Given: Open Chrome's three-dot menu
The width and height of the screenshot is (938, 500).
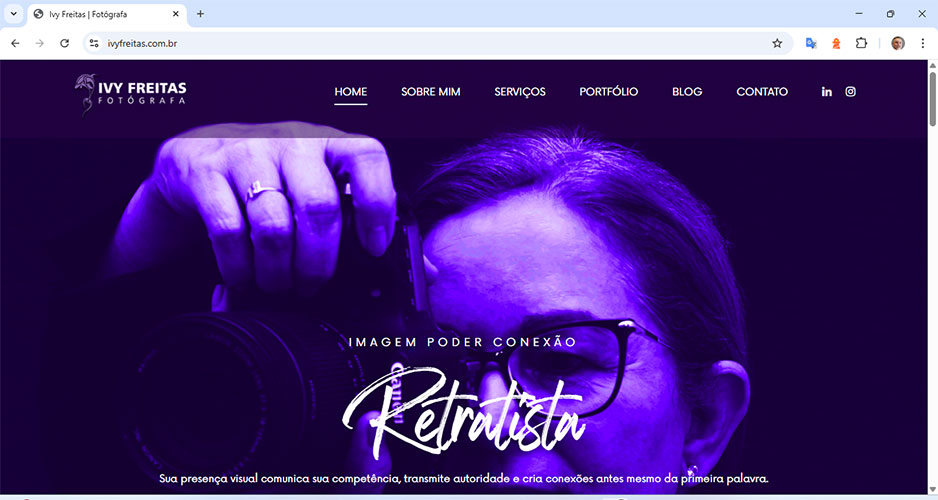Looking at the screenshot, I should 922,43.
